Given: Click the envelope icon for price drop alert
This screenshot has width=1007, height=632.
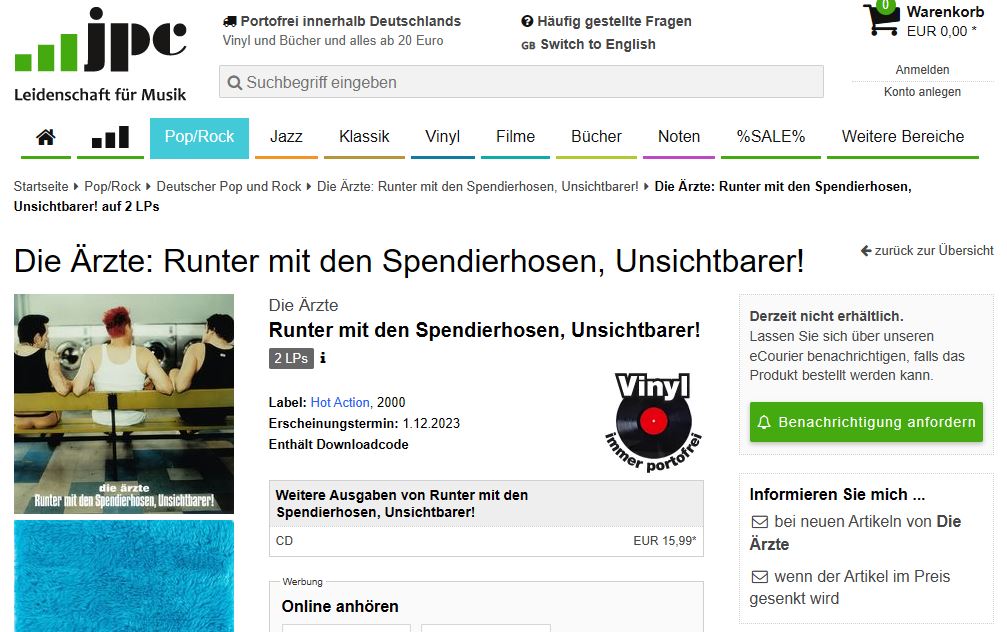Looking at the screenshot, I should pos(760,577).
